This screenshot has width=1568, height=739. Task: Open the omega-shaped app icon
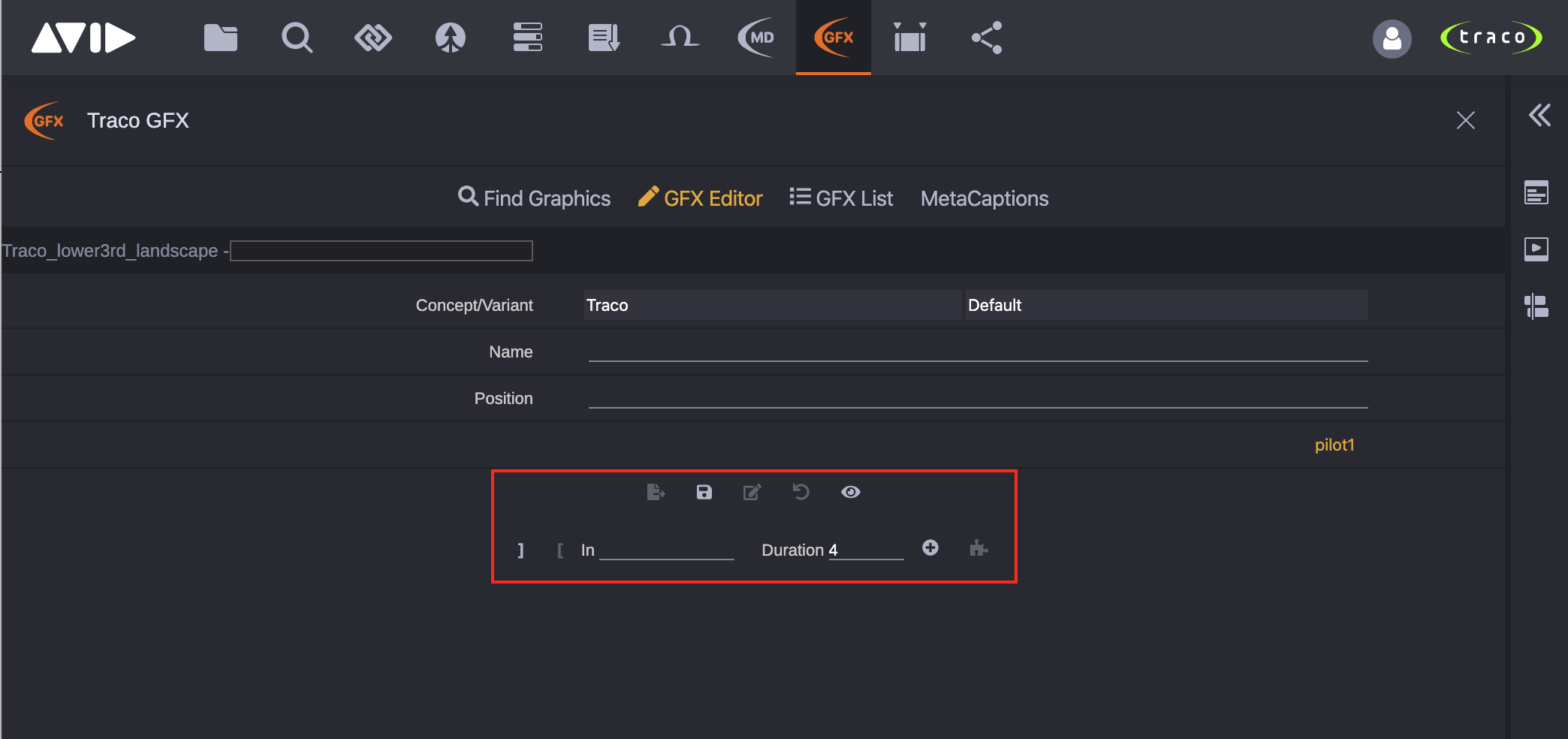[680, 37]
